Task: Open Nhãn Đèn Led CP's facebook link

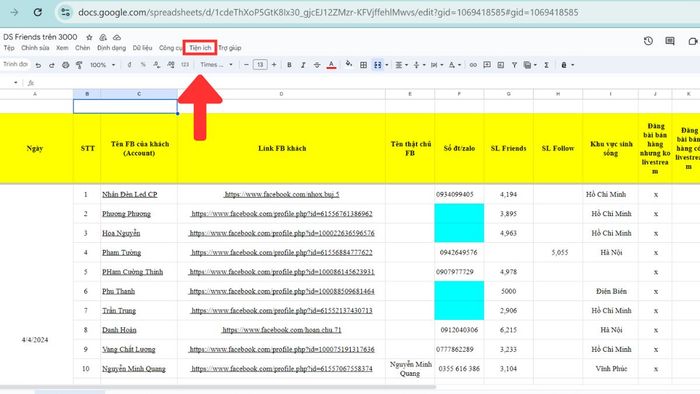Action: (282, 195)
